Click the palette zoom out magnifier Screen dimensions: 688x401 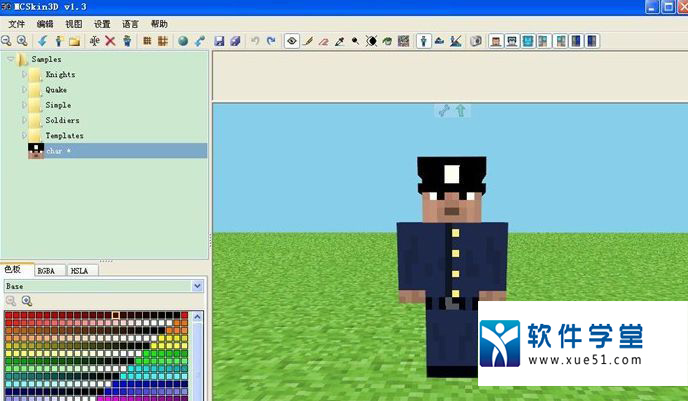coord(11,301)
